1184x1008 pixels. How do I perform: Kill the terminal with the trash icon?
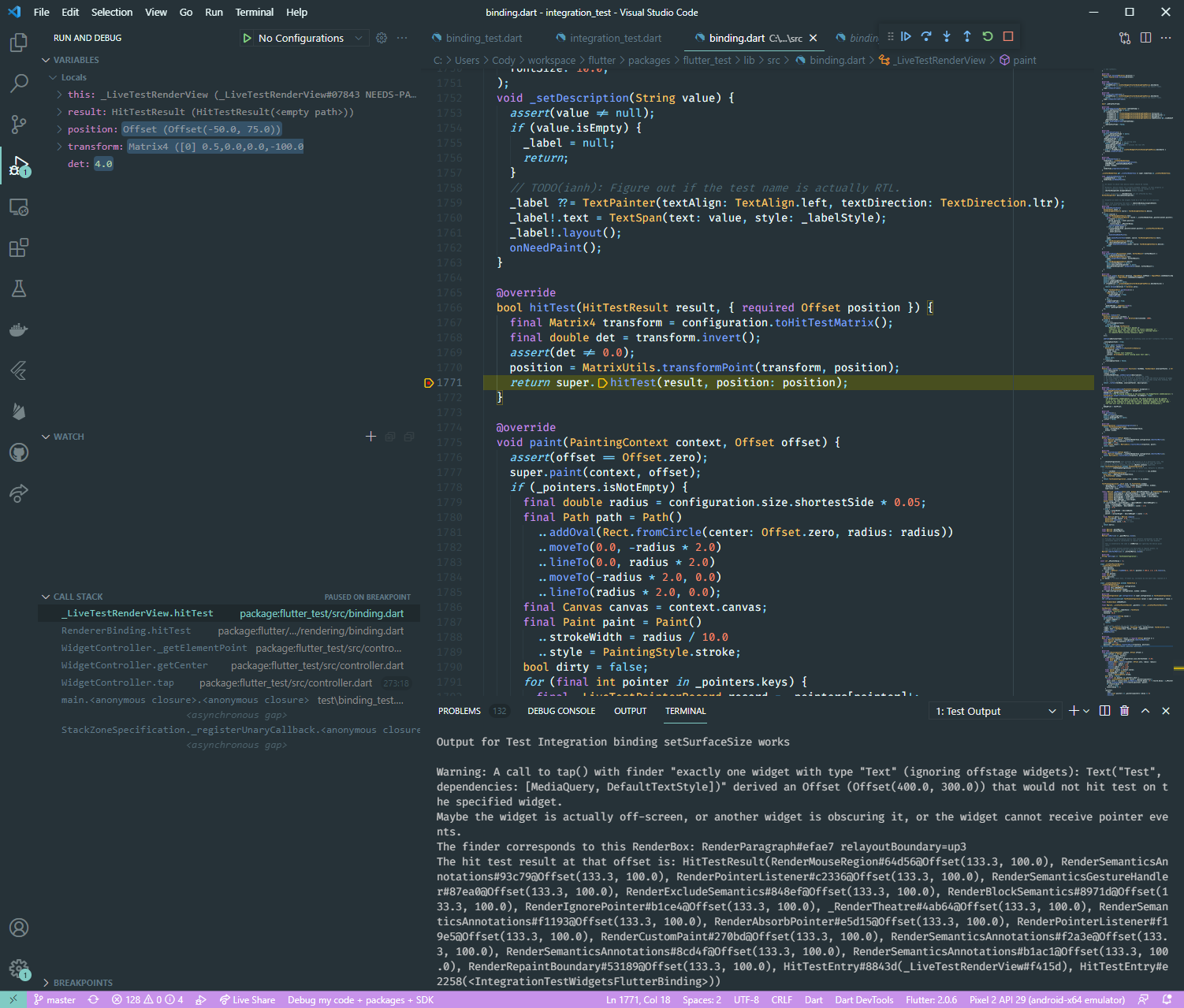tap(1125, 711)
